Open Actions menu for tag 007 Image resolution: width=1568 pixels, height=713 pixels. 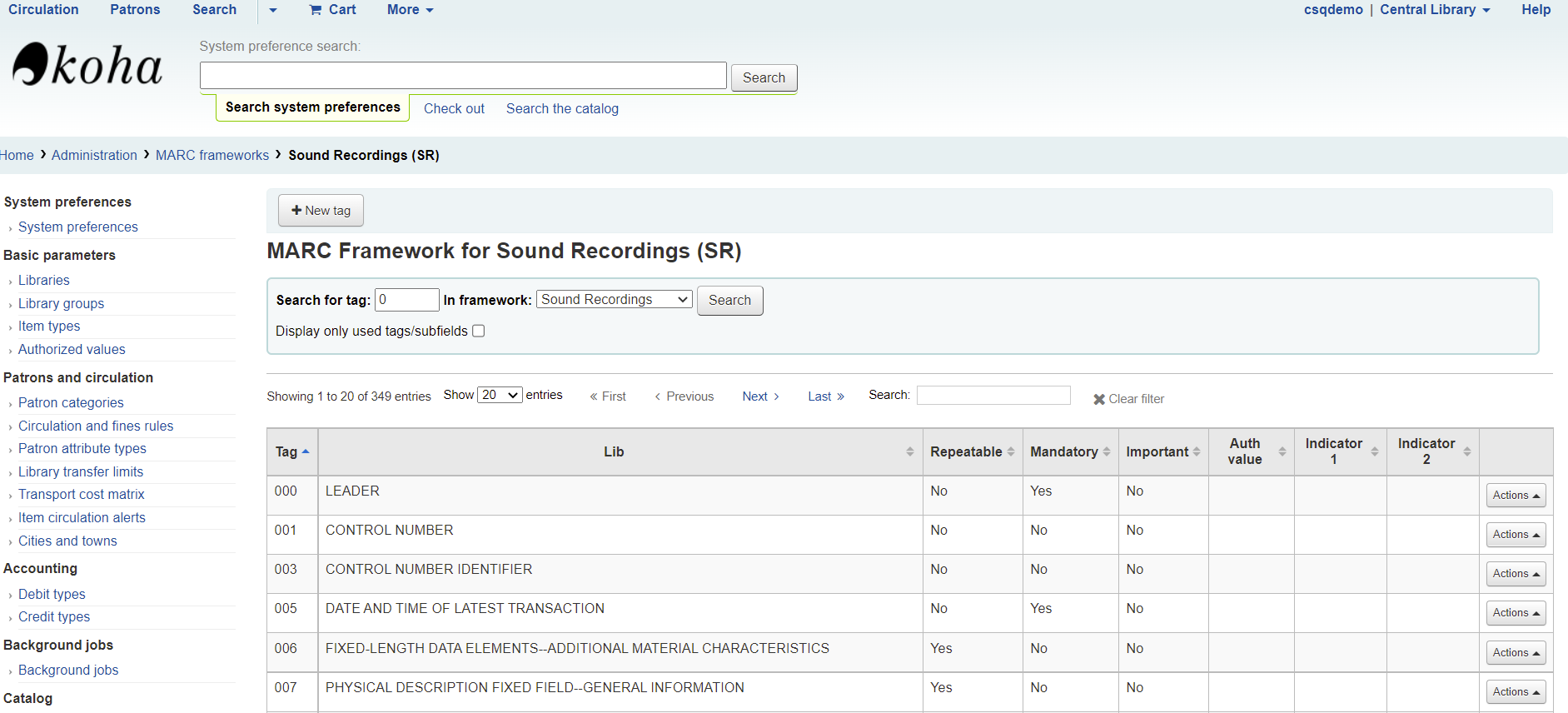tap(1516, 692)
